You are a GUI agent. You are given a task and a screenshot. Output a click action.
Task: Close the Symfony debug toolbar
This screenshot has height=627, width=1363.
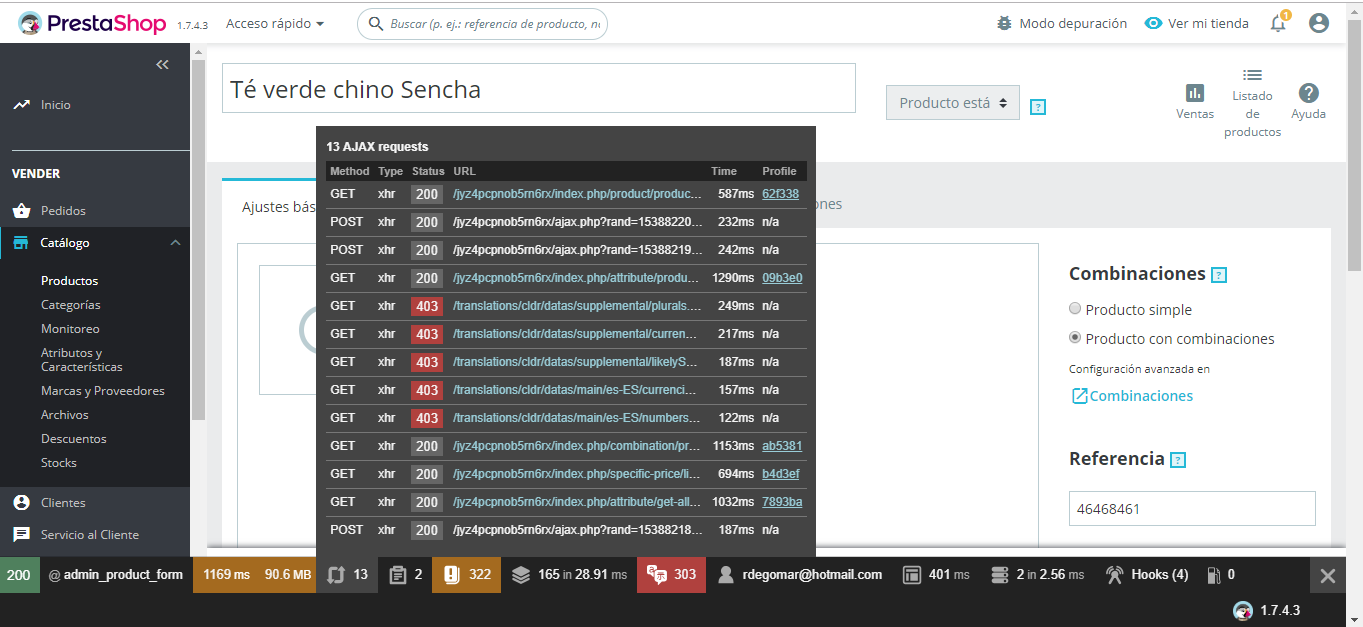click(x=1327, y=575)
